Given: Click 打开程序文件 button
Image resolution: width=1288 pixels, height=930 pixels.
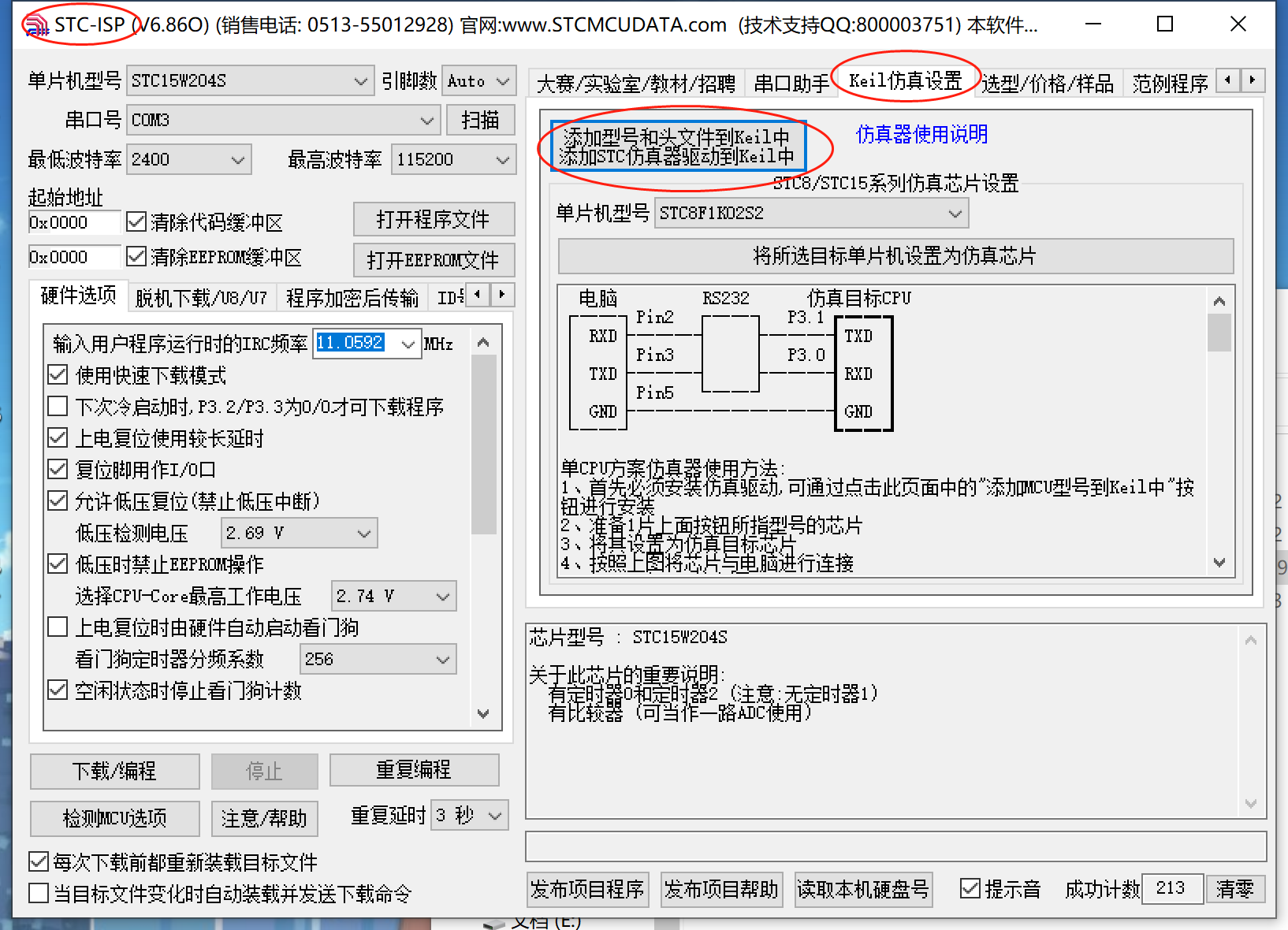Looking at the screenshot, I should tap(434, 219).
